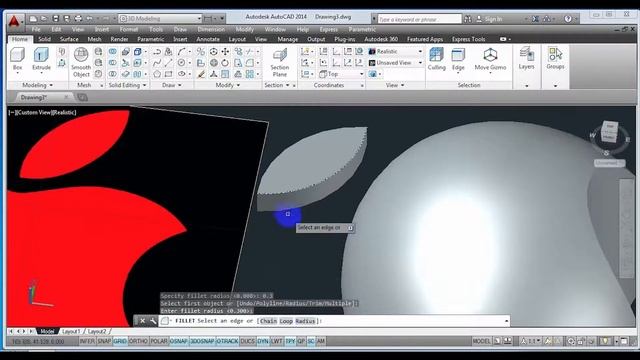Toggle OSNAP in status bar
The height and width of the screenshot is (360, 640).
[179, 341]
